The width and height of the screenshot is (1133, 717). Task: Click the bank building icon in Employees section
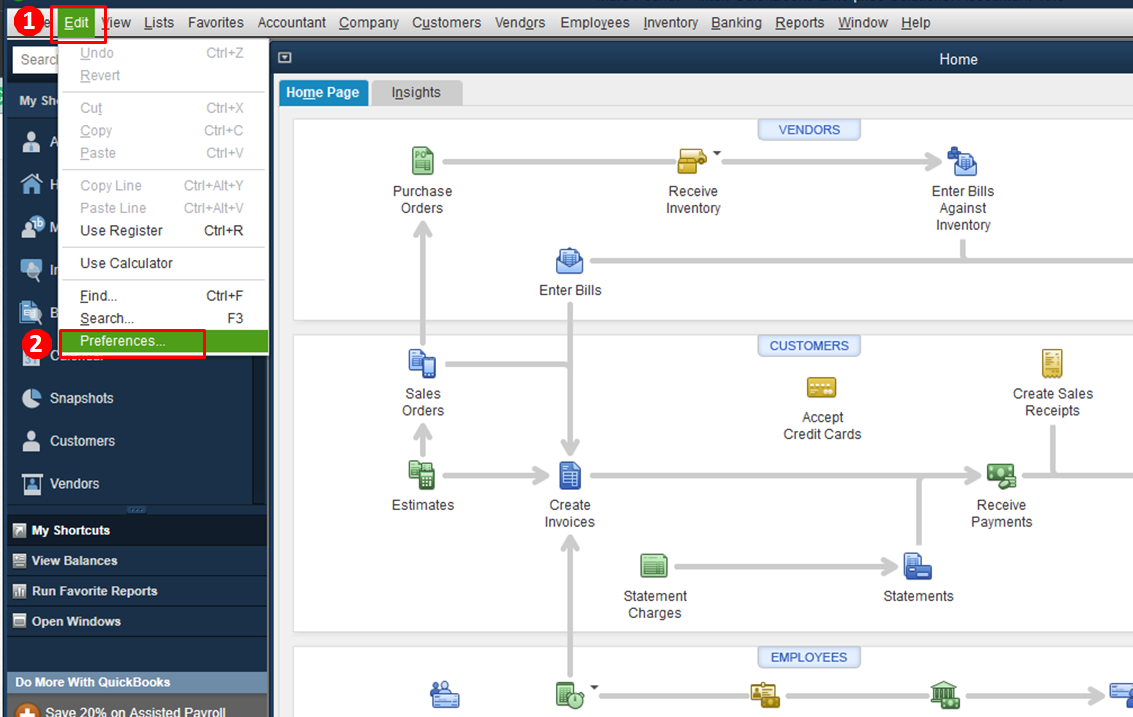coord(944,695)
